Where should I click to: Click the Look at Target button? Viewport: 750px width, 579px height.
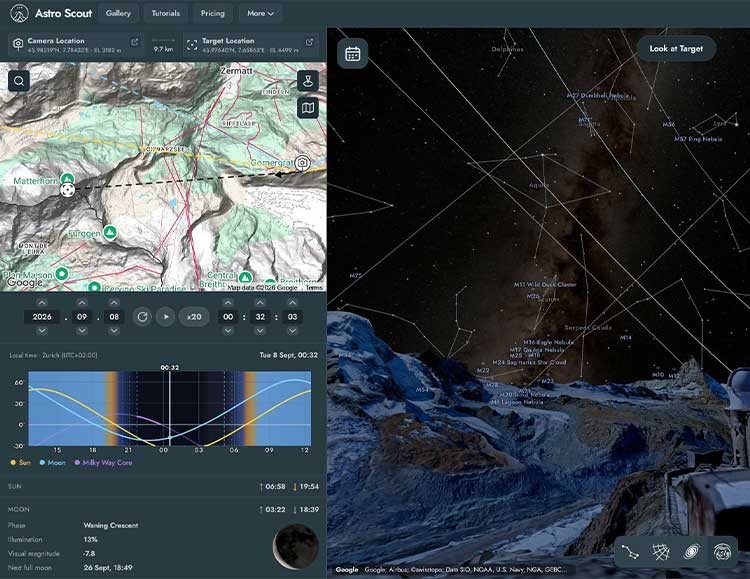coord(676,48)
